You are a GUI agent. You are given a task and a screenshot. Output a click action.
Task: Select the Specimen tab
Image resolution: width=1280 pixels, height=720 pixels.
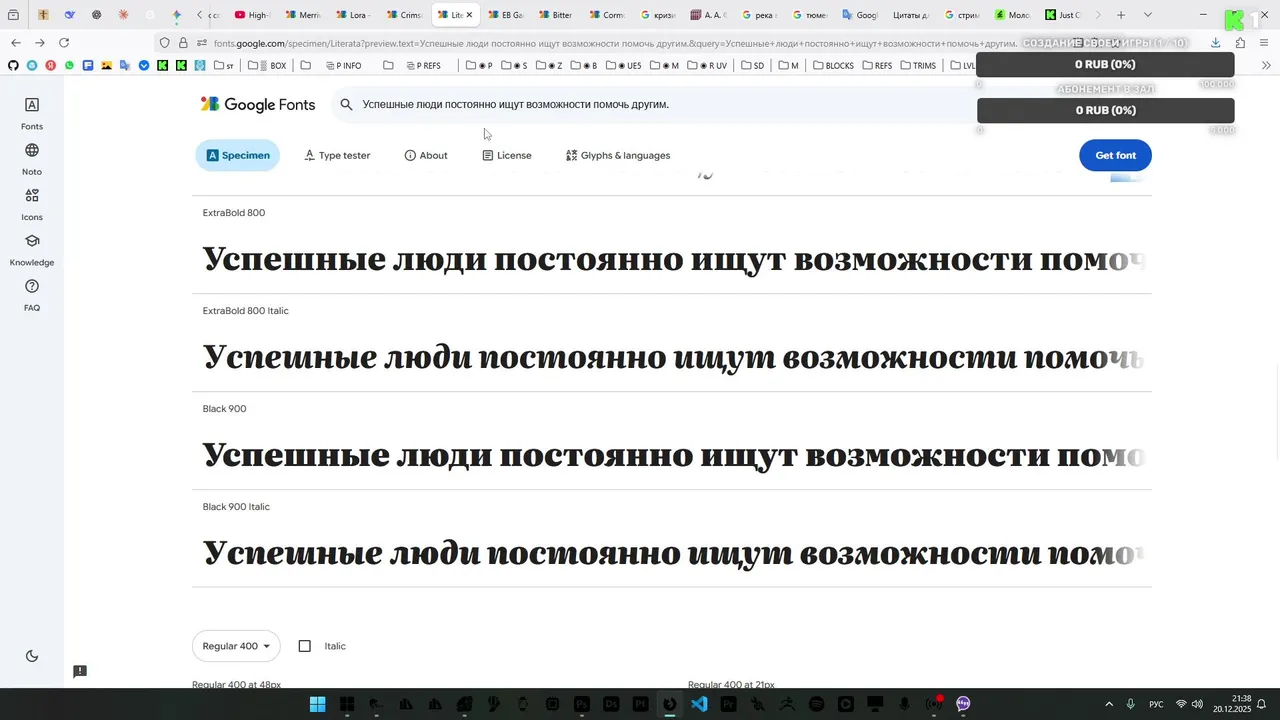[238, 155]
